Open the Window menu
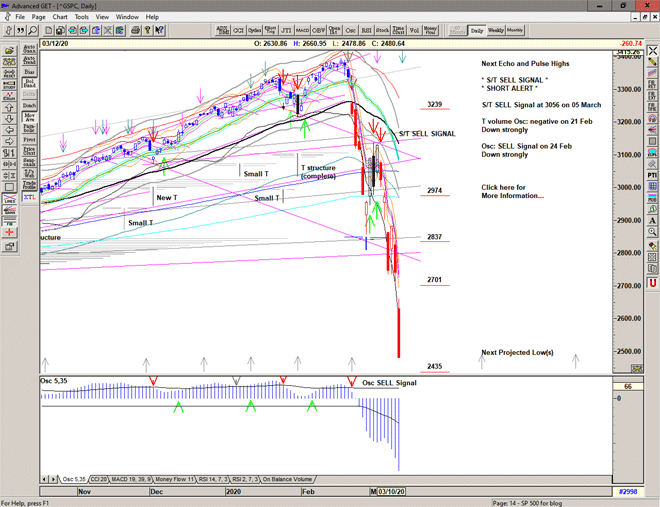Screen dimensions: 660x507 pyautogui.click(x=127, y=17)
